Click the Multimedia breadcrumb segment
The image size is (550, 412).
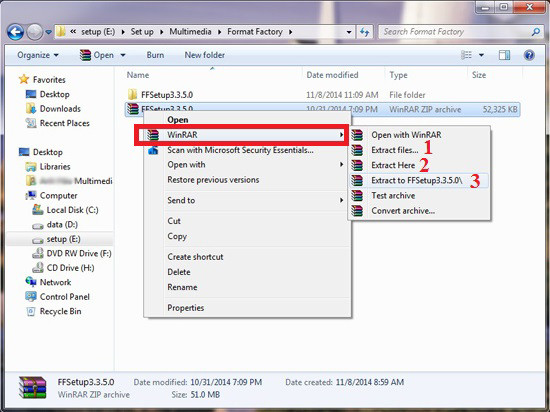[x=190, y=32]
